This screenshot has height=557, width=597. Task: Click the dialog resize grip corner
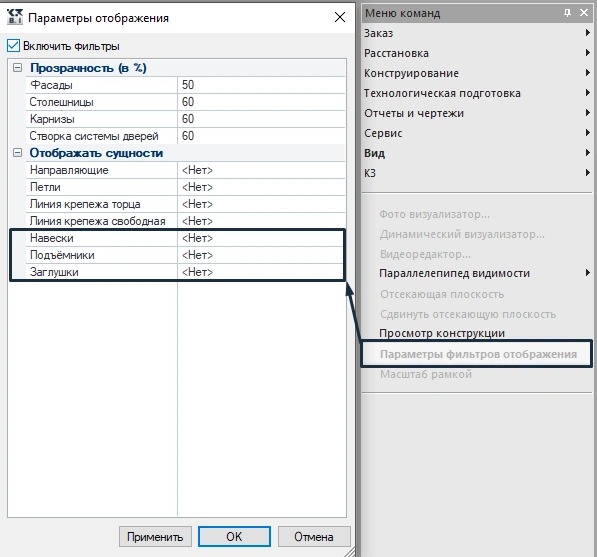point(350,552)
